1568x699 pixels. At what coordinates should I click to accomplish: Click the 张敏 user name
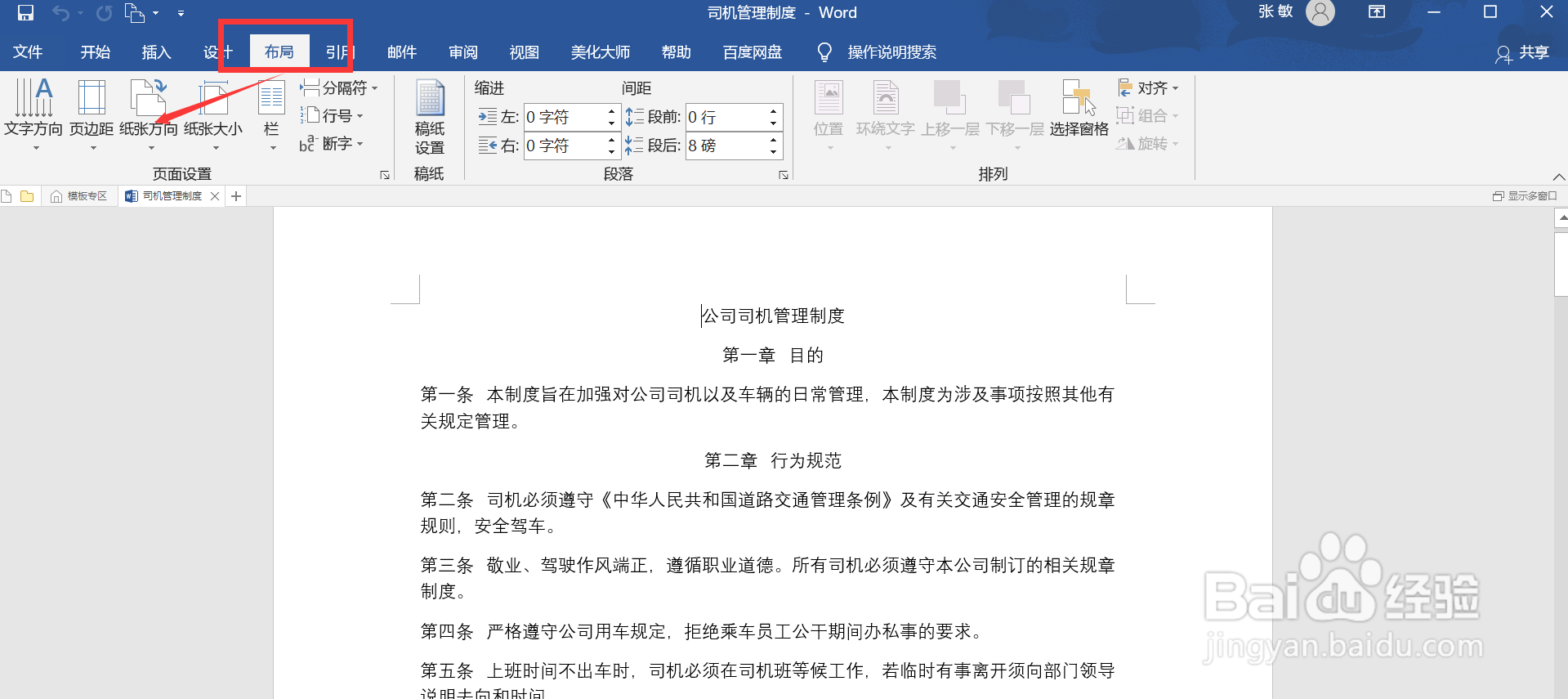click(x=1275, y=11)
